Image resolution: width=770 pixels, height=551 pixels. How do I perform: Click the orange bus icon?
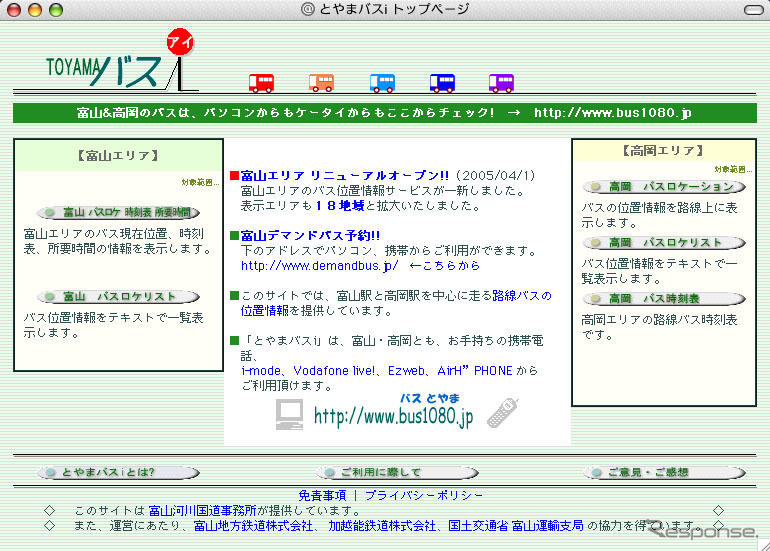pos(321,83)
